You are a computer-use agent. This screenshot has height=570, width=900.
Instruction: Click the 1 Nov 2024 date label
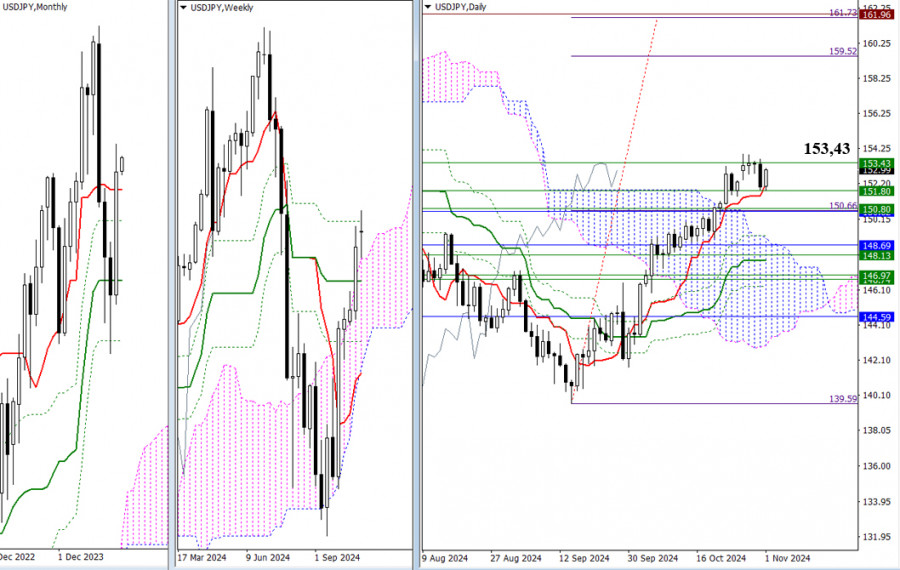coord(788,558)
